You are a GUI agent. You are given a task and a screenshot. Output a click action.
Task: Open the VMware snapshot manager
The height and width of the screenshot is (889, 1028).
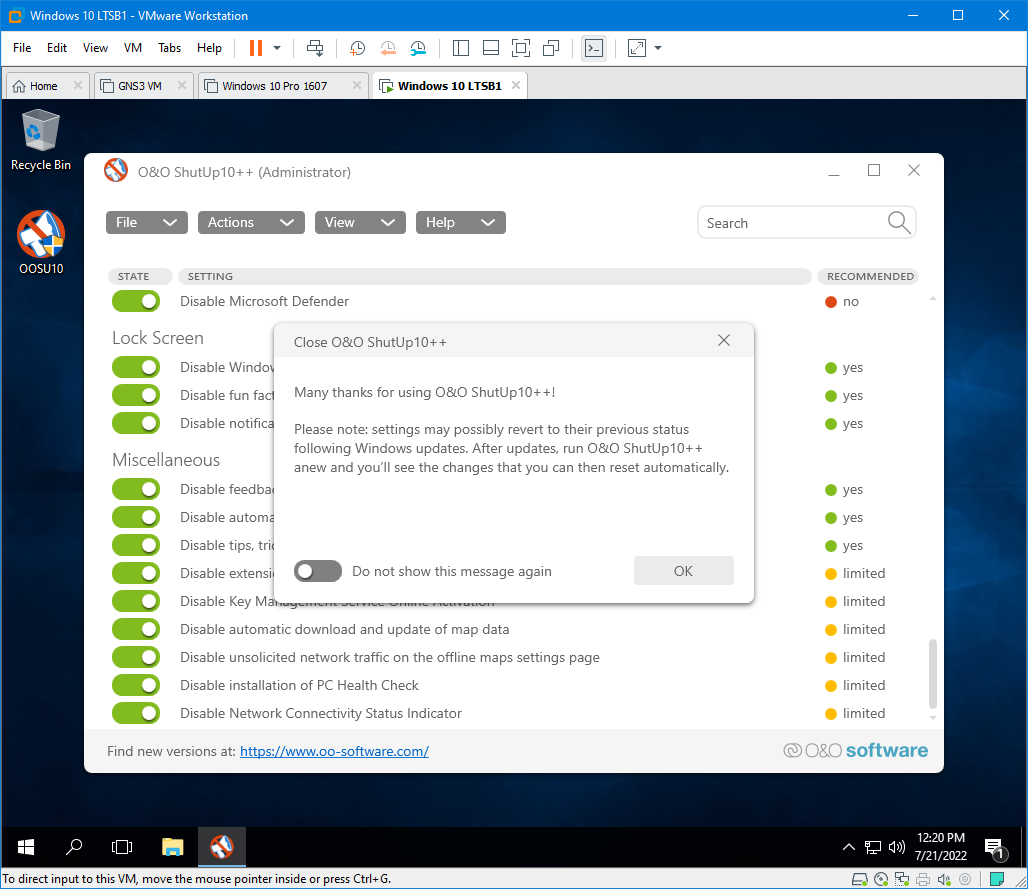click(x=418, y=48)
